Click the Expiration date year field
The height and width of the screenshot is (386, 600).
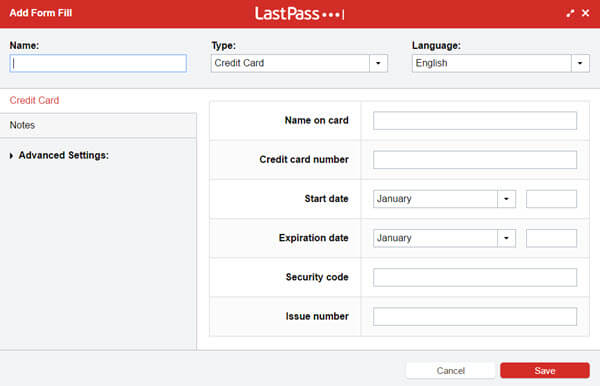click(551, 238)
